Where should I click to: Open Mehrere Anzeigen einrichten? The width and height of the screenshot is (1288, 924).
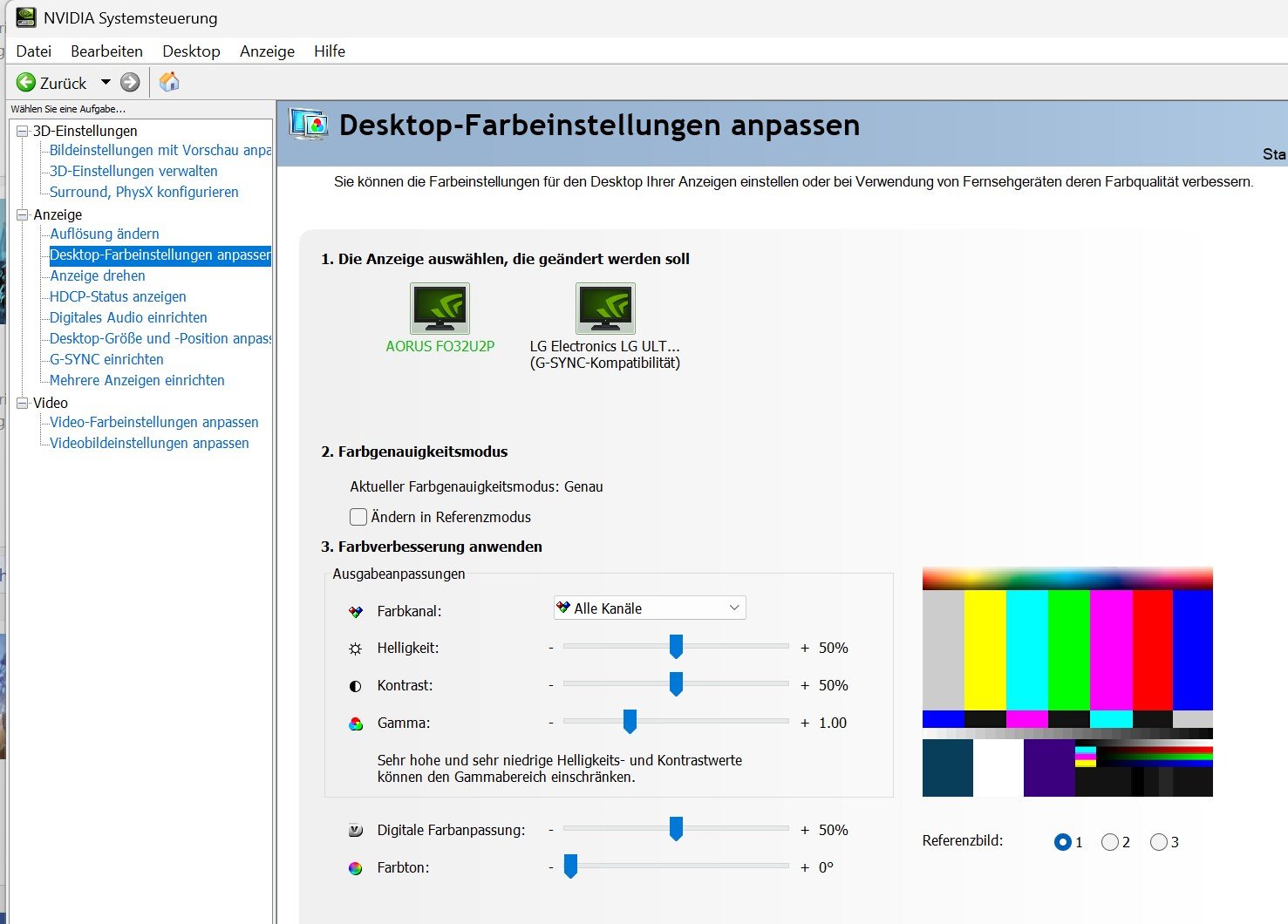[x=137, y=380]
